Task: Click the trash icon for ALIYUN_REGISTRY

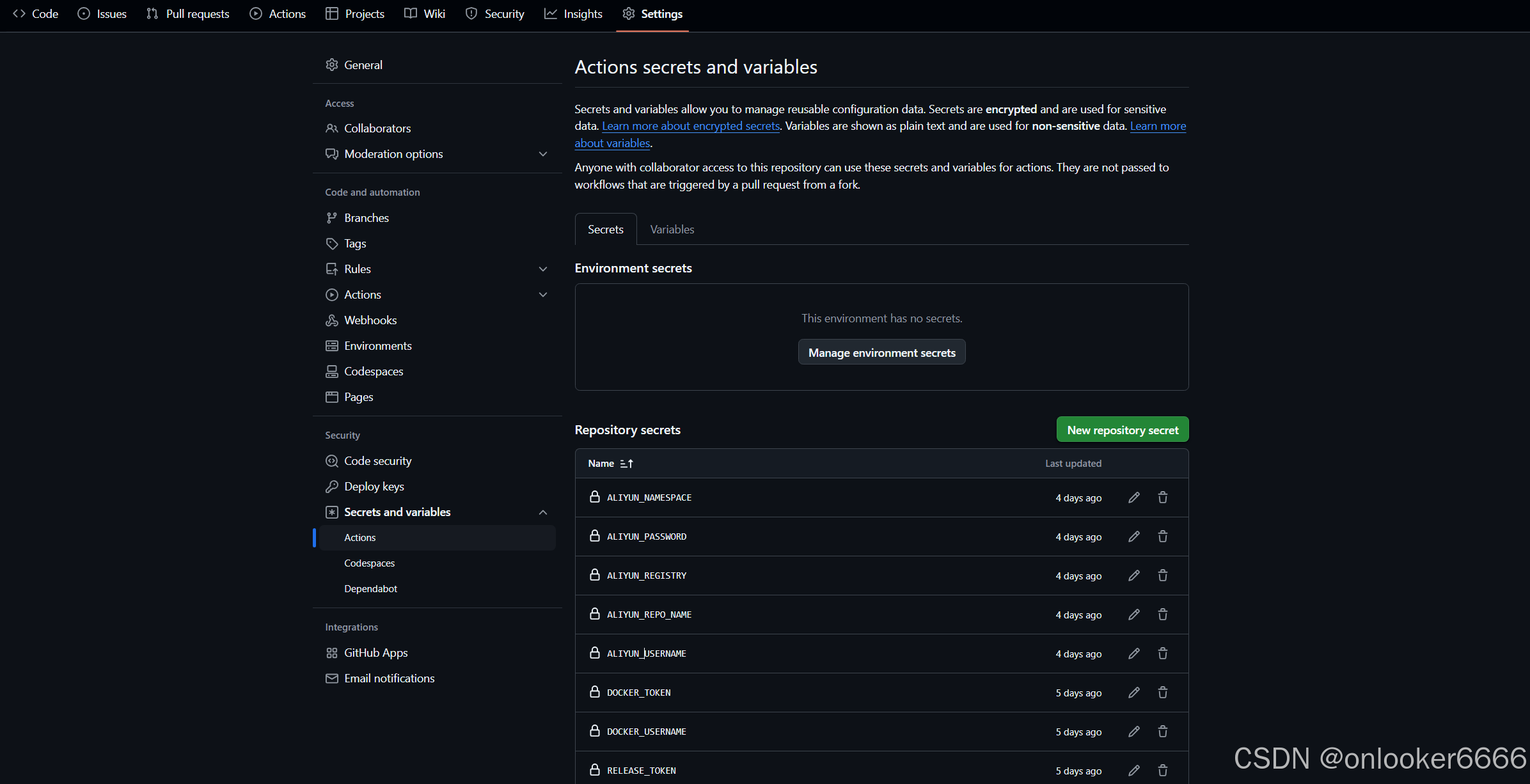Action: (1162, 576)
